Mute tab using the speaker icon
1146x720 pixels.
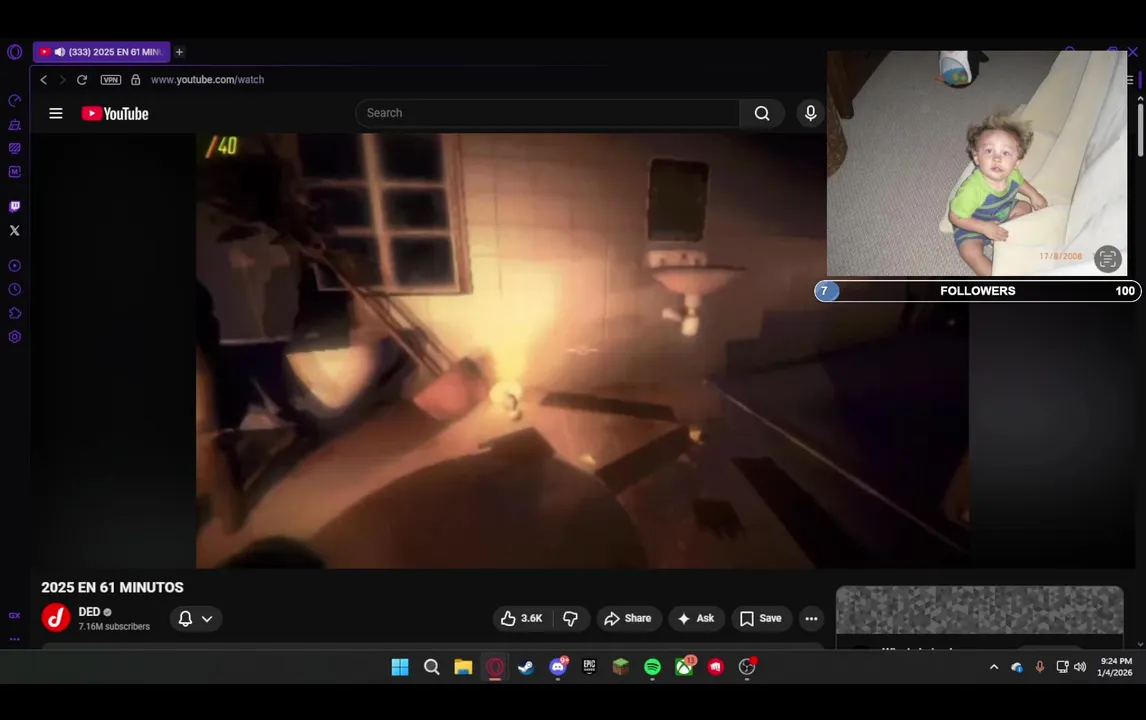60,52
